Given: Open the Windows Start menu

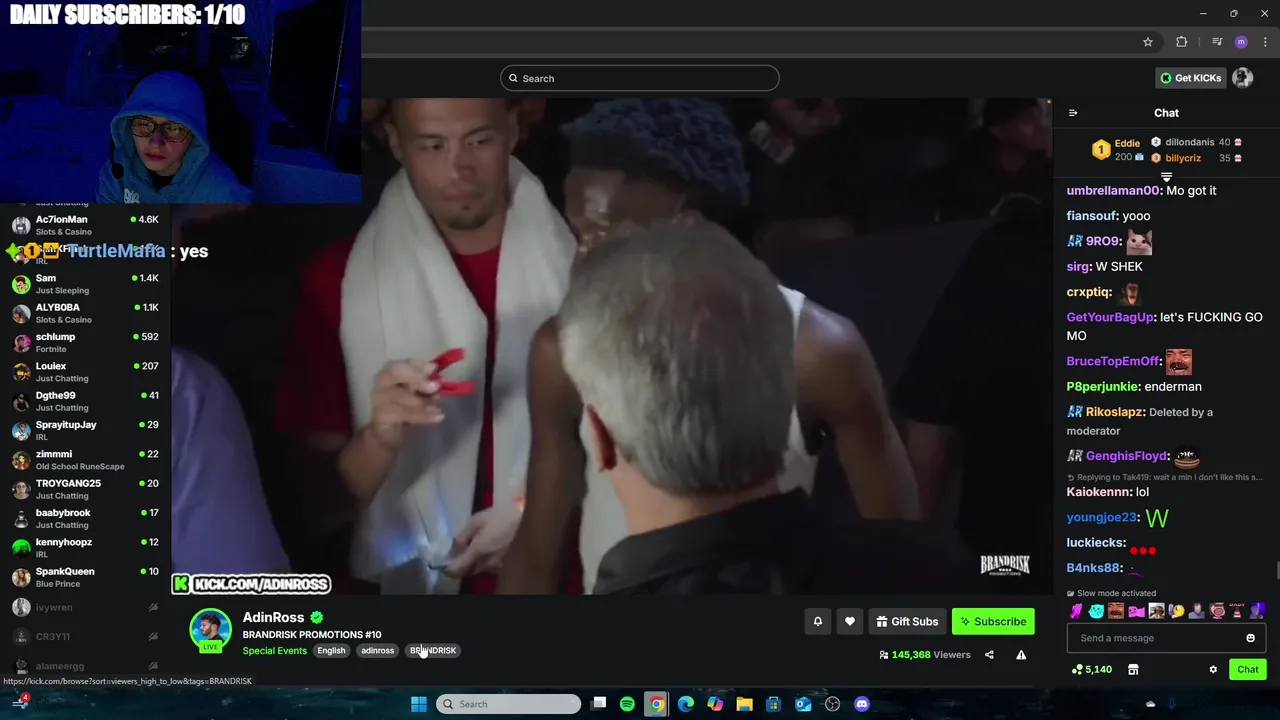Looking at the screenshot, I should 419,704.
